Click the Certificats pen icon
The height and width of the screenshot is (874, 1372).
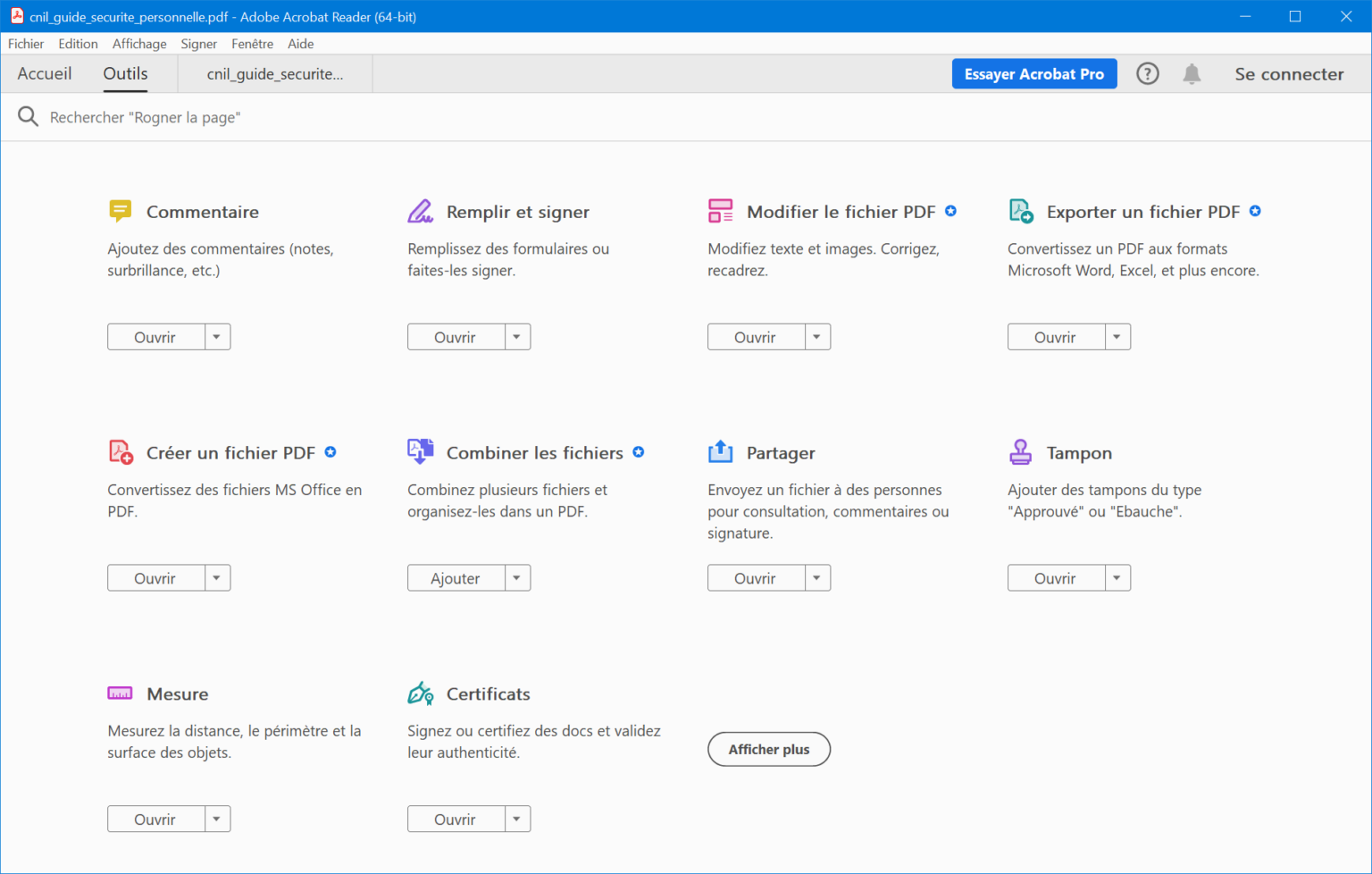[420, 693]
